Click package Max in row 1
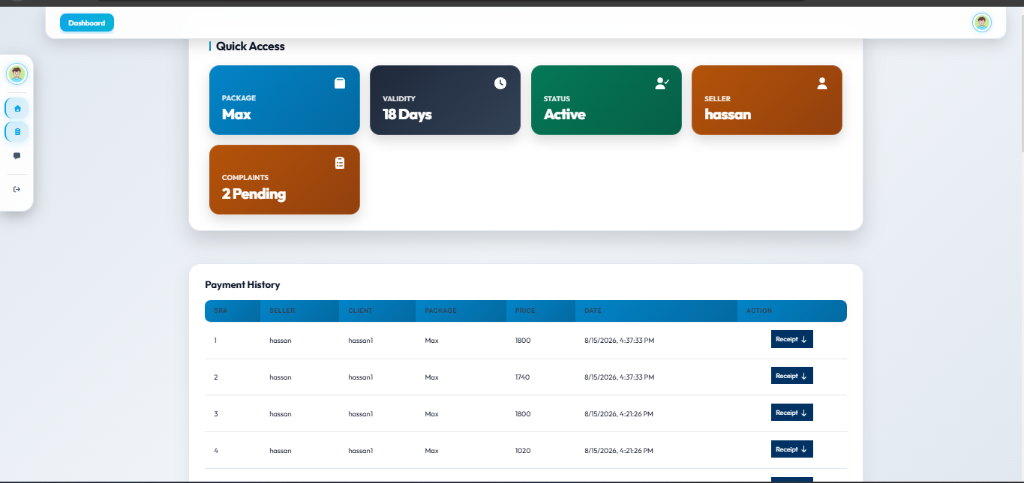 coord(431,341)
